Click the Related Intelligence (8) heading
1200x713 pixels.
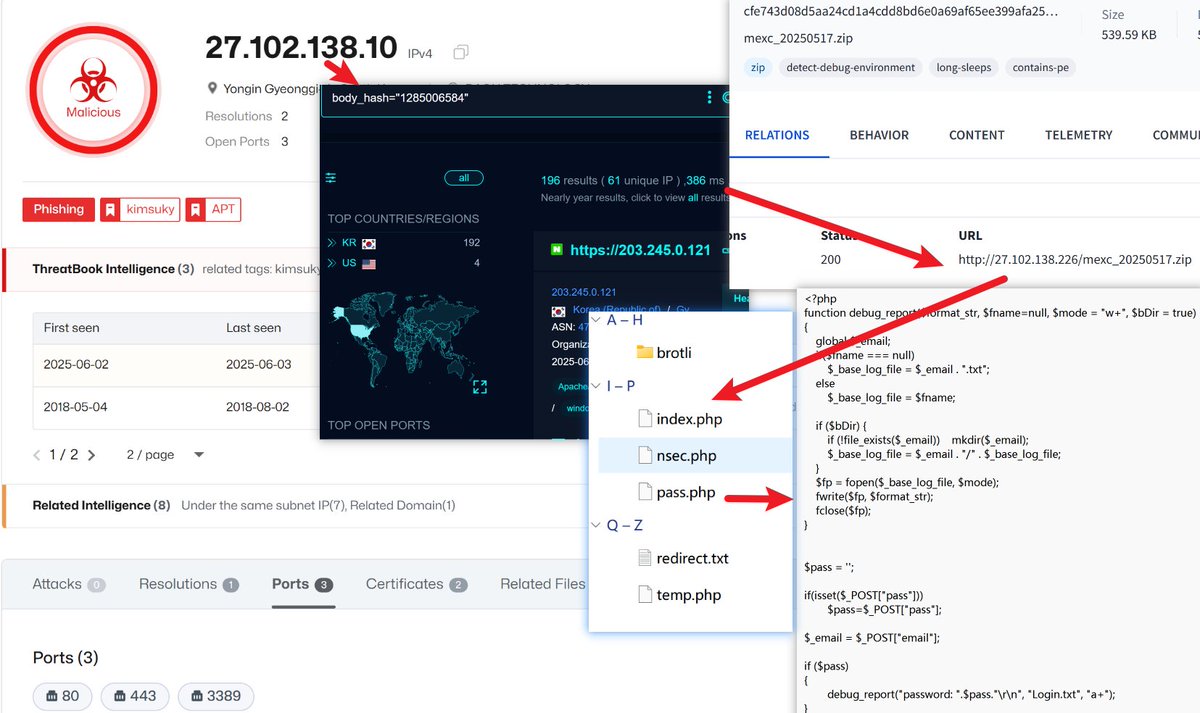click(101, 505)
